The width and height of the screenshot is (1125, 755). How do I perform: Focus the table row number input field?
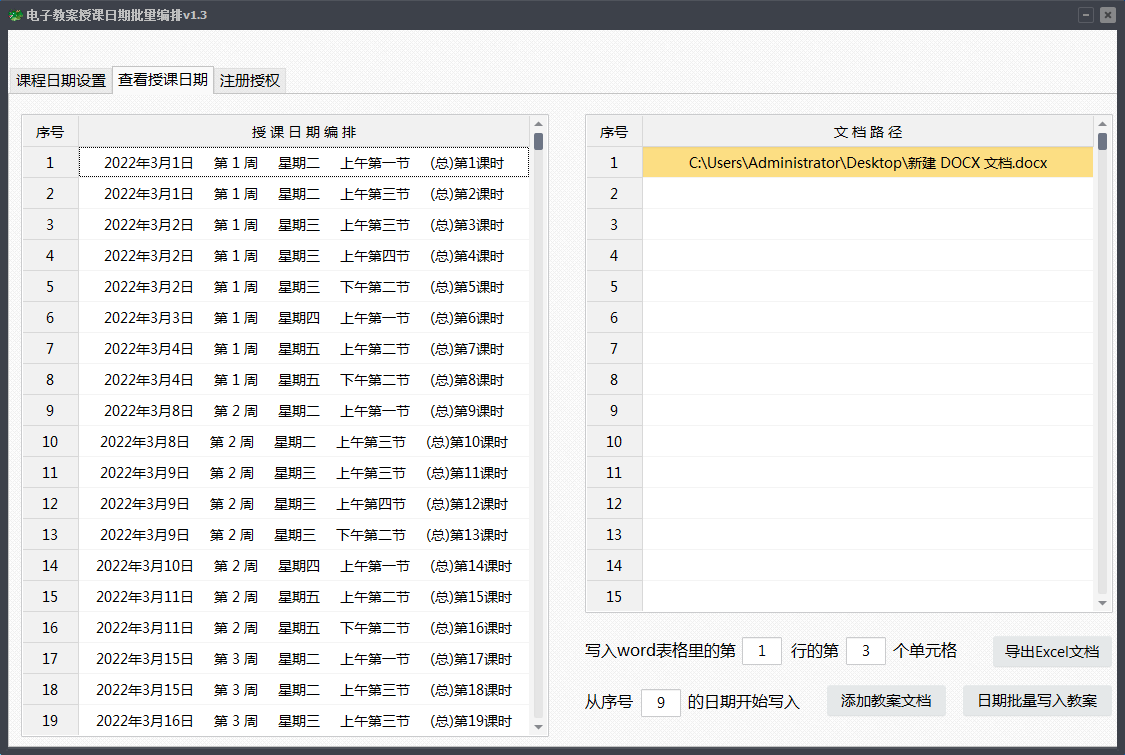pos(762,652)
